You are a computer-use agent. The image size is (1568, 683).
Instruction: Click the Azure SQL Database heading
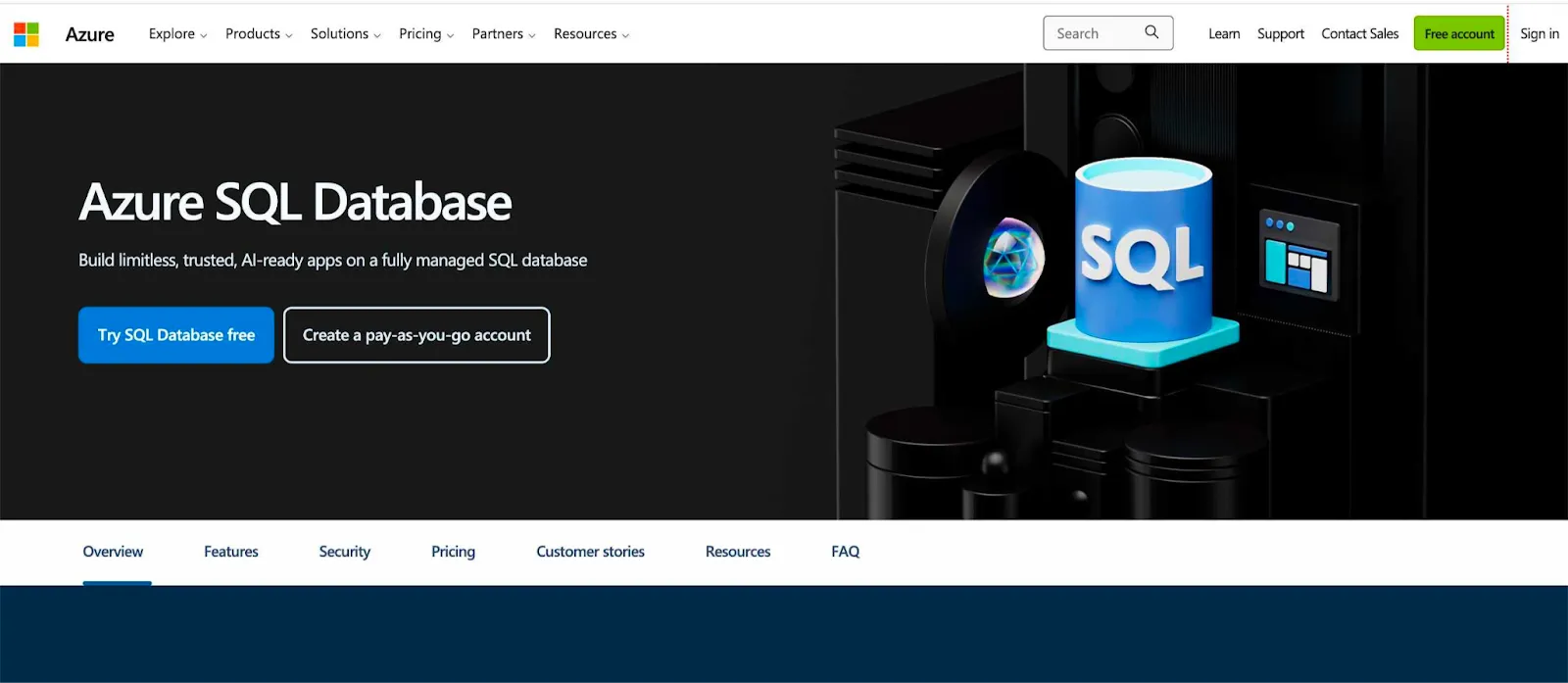click(295, 202)
